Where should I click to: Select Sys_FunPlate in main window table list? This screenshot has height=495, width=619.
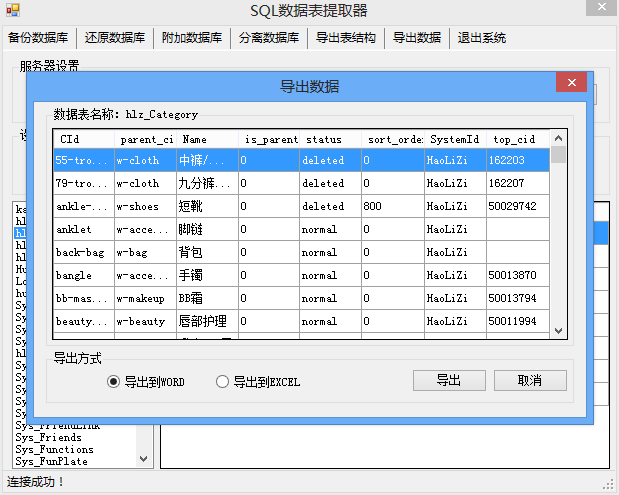[x=51, y=461]
